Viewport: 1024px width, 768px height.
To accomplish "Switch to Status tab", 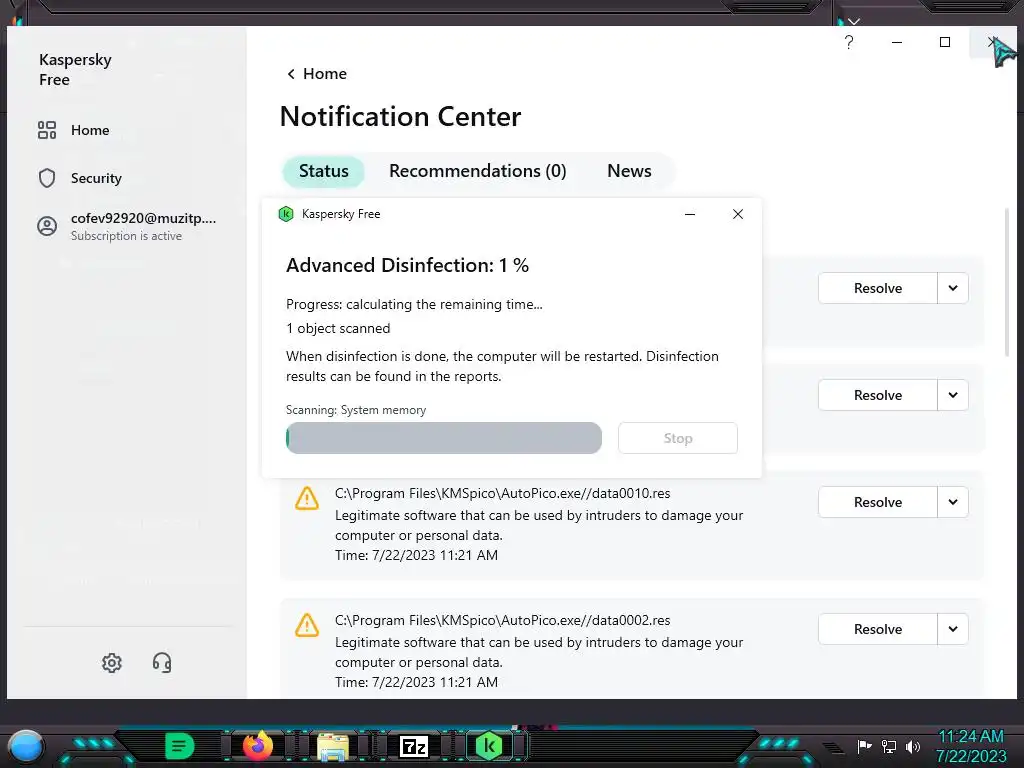I will pyautogui.click(x=323, y=171).
